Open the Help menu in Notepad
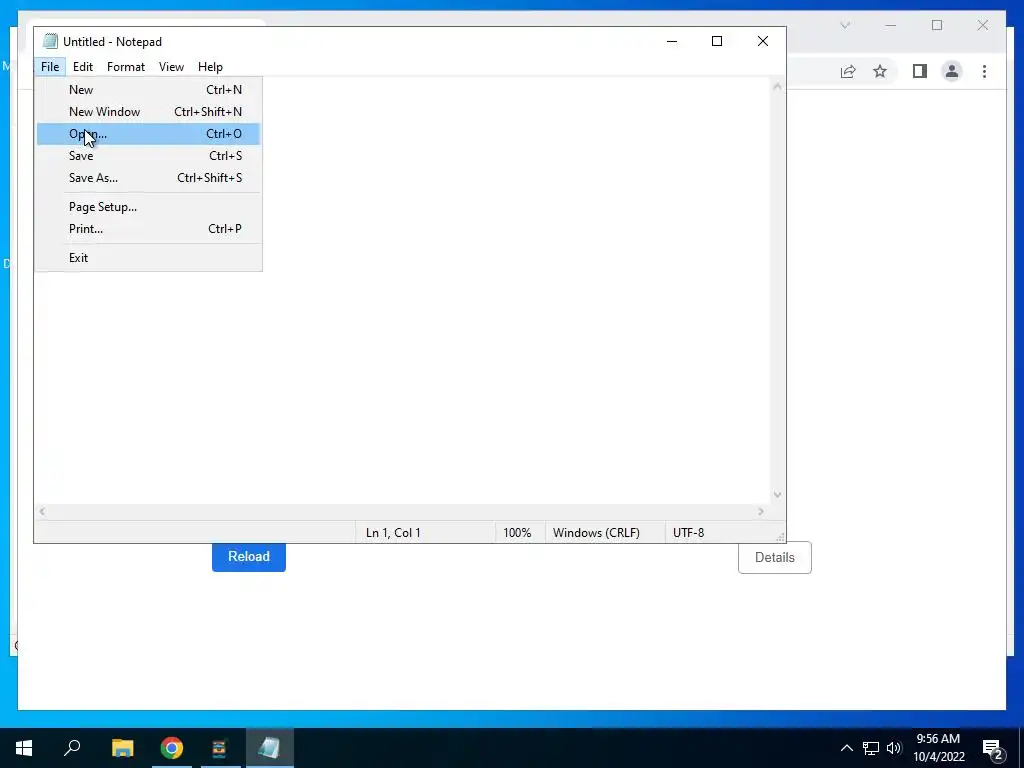Viewport: 1024px width, 768px height. coord(210,67)
